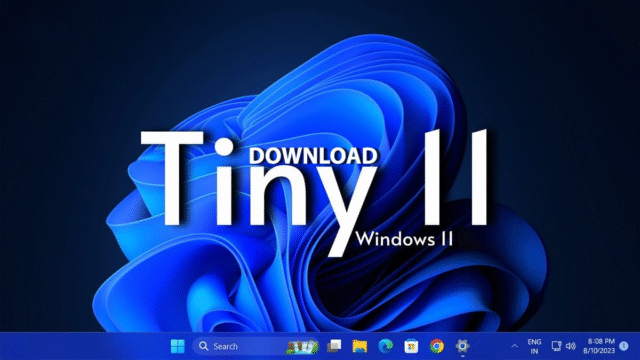Click the volume speaker icon
Screen dimensions: 640x360
(571, 346)
